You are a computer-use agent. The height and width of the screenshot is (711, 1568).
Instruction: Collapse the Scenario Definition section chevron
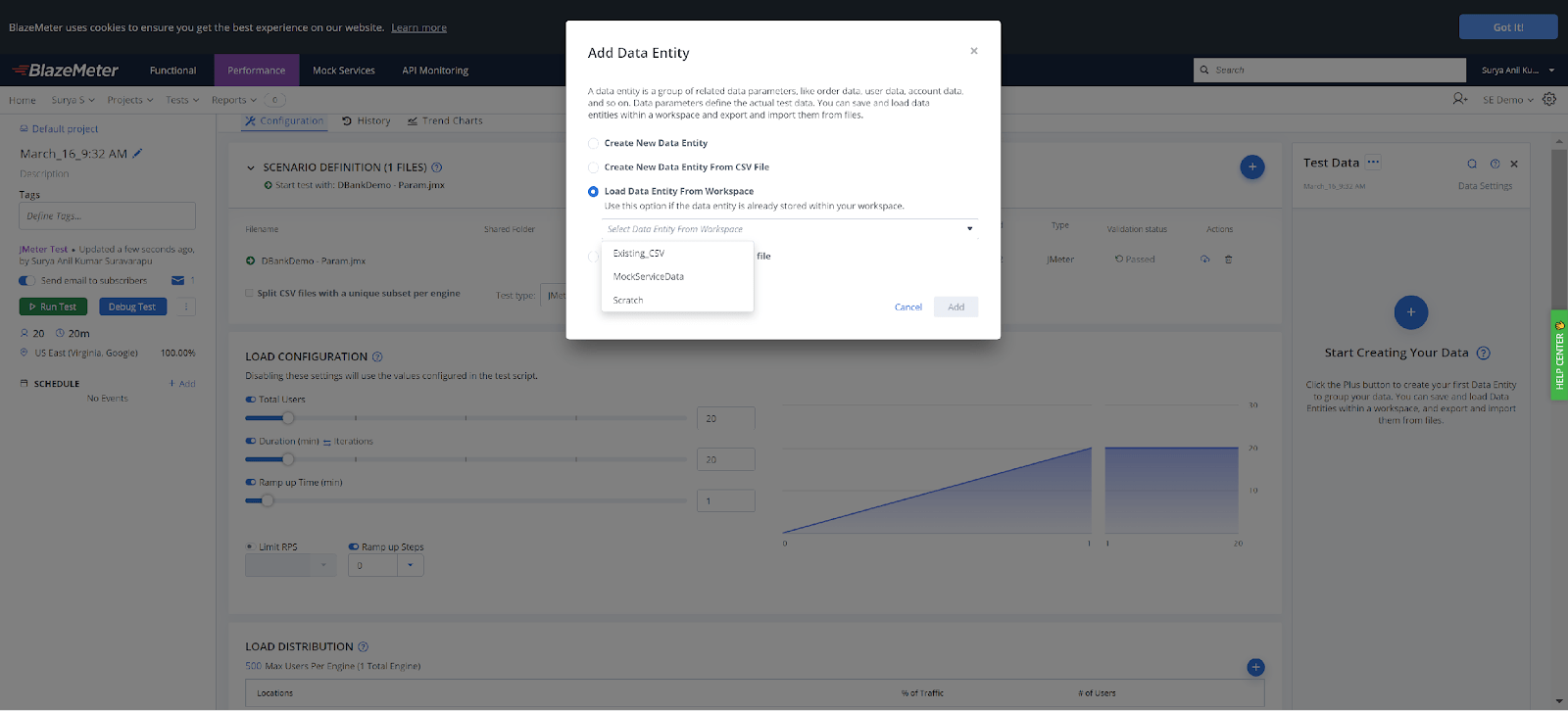(251, 167)
